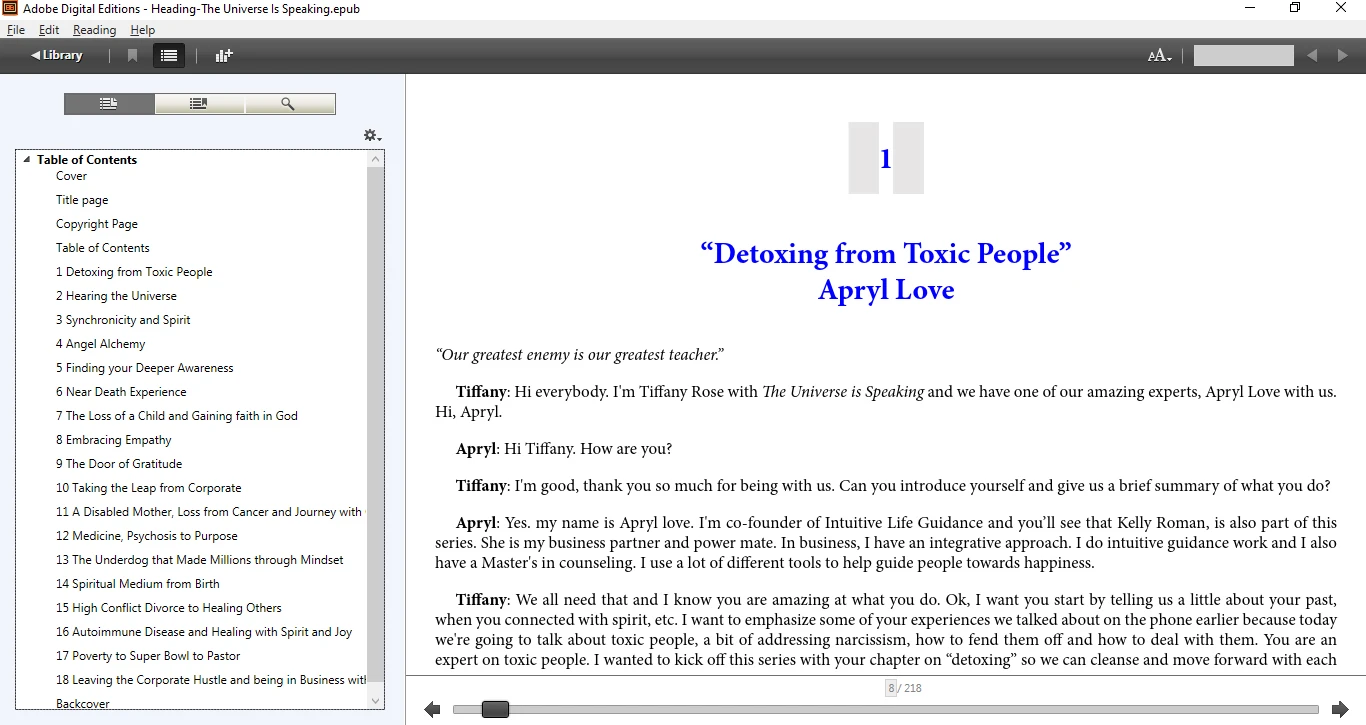This screenshot has height=725, width=1366.
Task: Go to previous search result arrow
Action: coord(1312,56)
